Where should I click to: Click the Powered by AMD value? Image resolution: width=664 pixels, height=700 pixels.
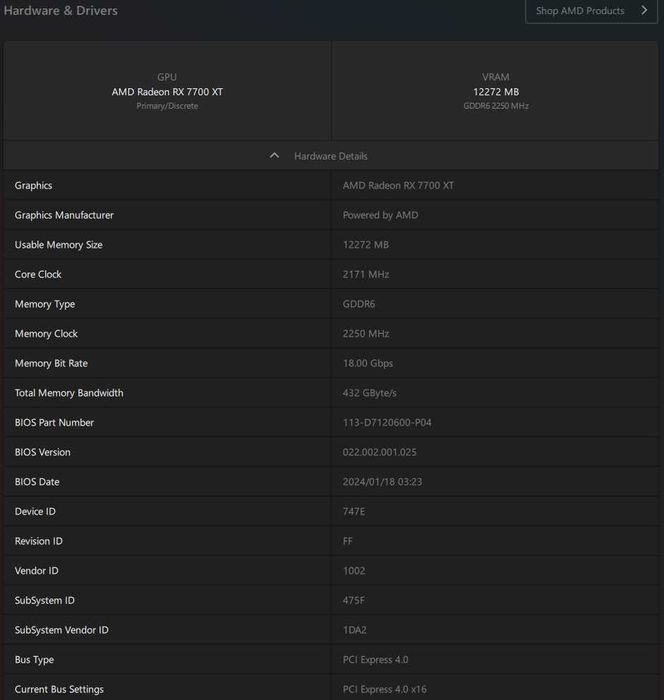click(x=380, y=215)
